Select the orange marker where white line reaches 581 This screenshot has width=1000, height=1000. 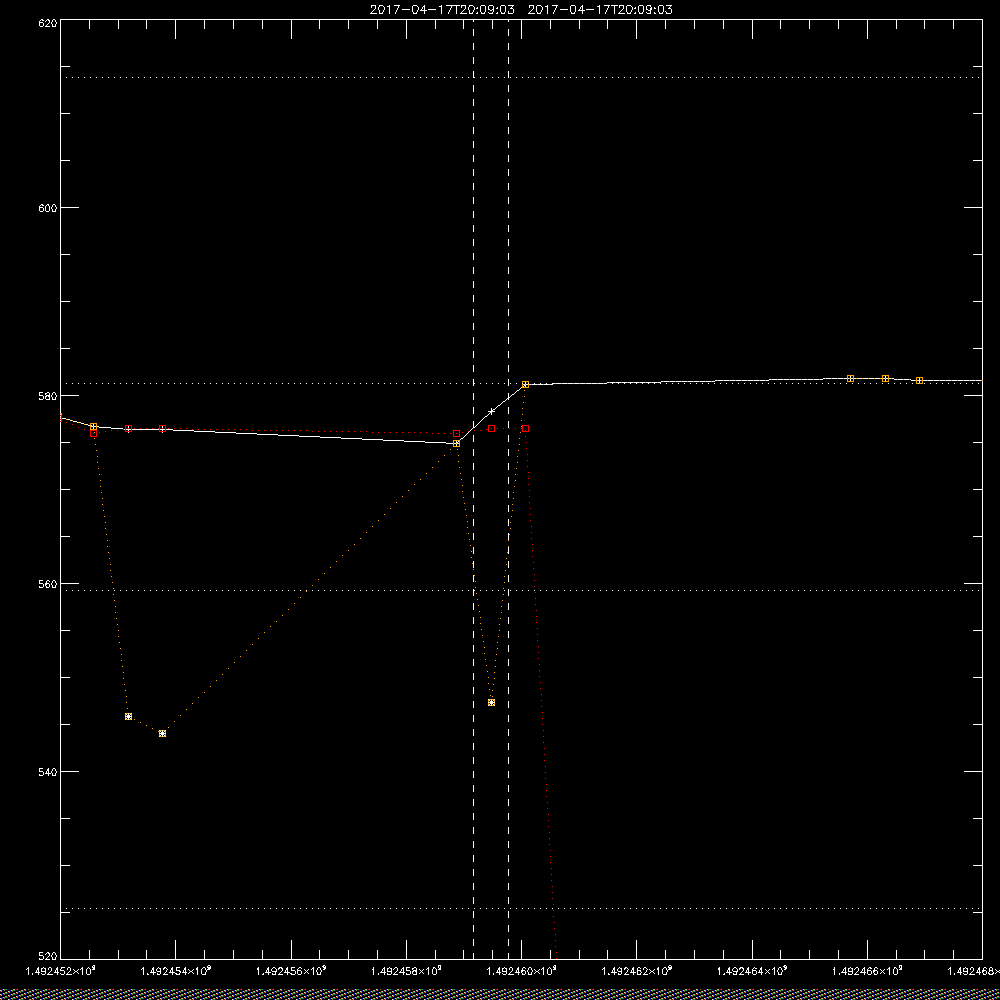click(526, 385)
